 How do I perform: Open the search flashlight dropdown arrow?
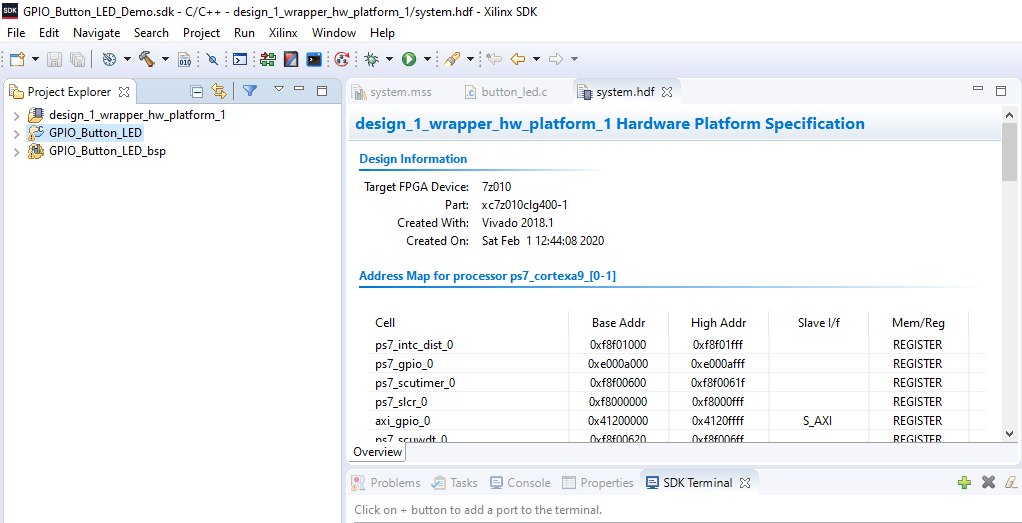tap(470, 59)
